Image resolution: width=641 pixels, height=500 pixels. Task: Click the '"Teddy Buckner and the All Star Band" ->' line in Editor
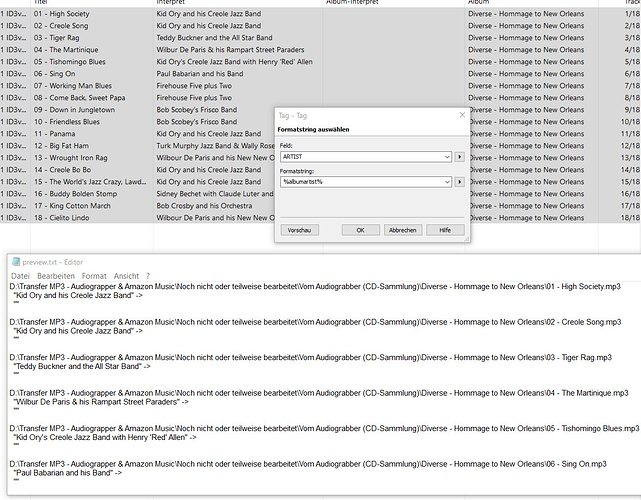click(x=82, y=367)
